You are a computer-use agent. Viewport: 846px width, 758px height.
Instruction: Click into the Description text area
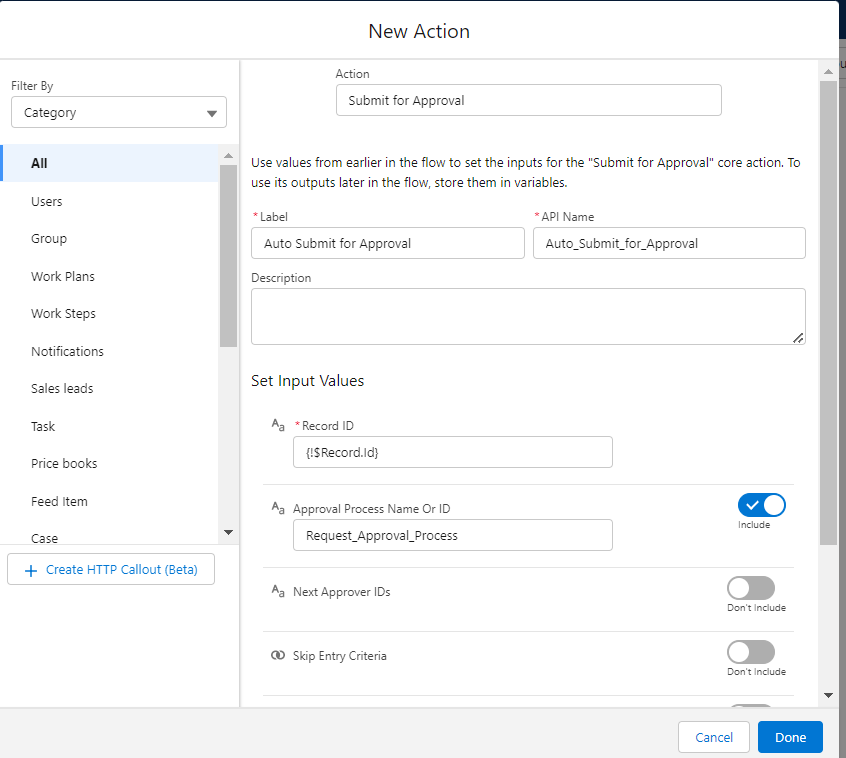point(528,316)
